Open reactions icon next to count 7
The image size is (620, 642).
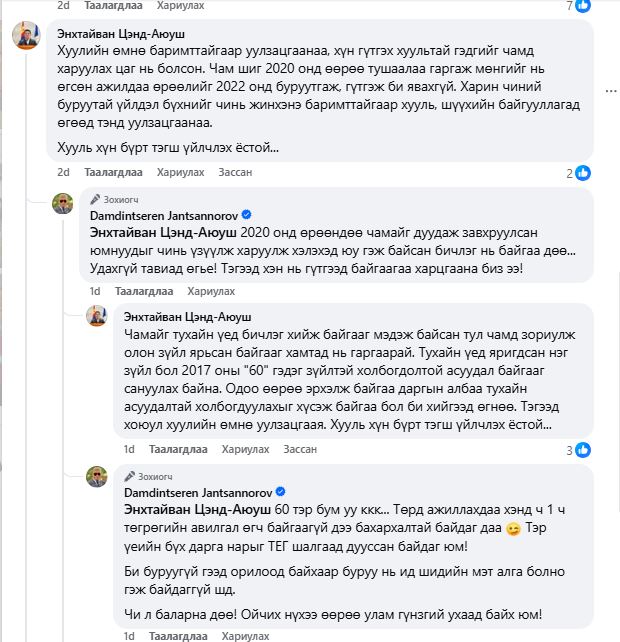click(581, 5)
